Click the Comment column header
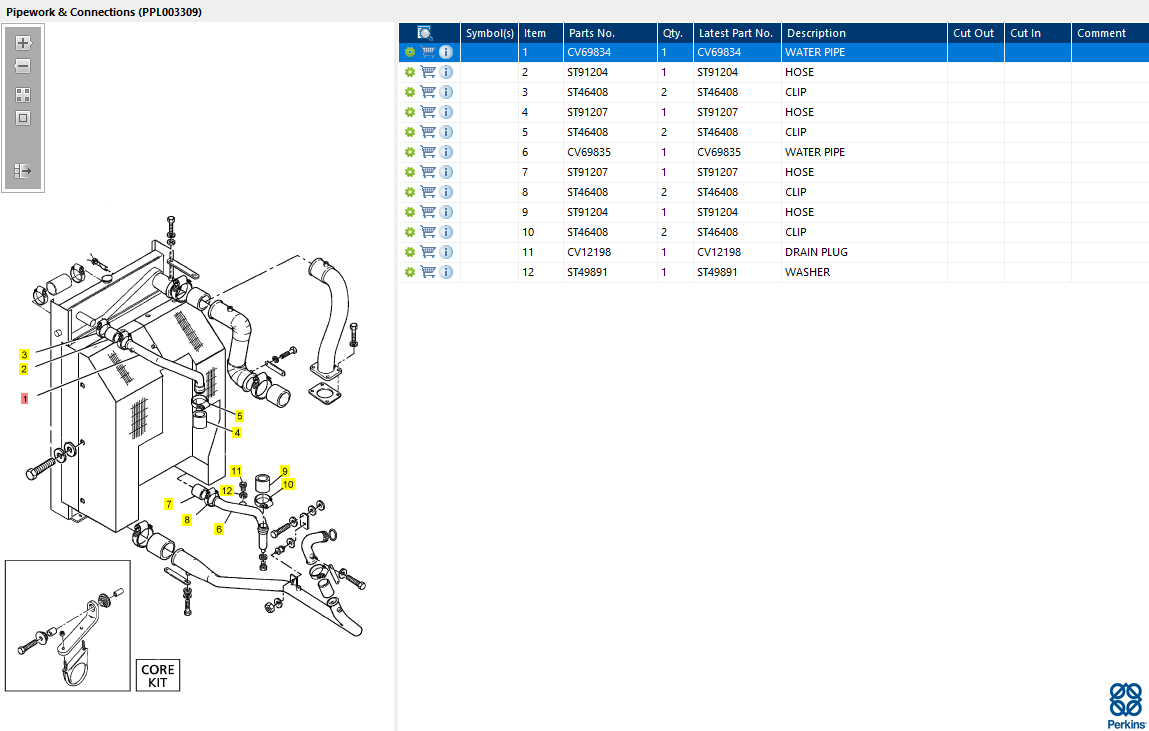 (x=1110, y=33)
